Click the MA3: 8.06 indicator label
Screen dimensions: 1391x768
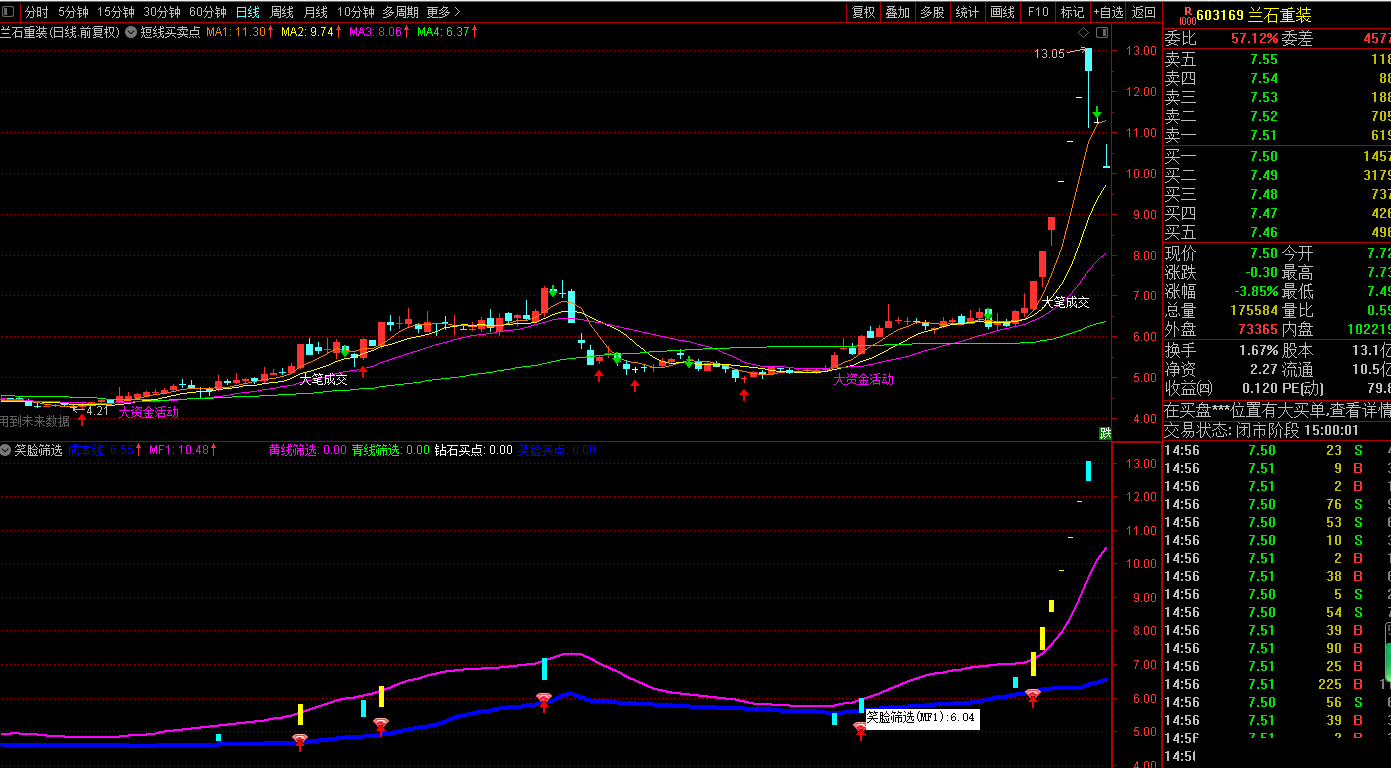(x=379, y=32)
